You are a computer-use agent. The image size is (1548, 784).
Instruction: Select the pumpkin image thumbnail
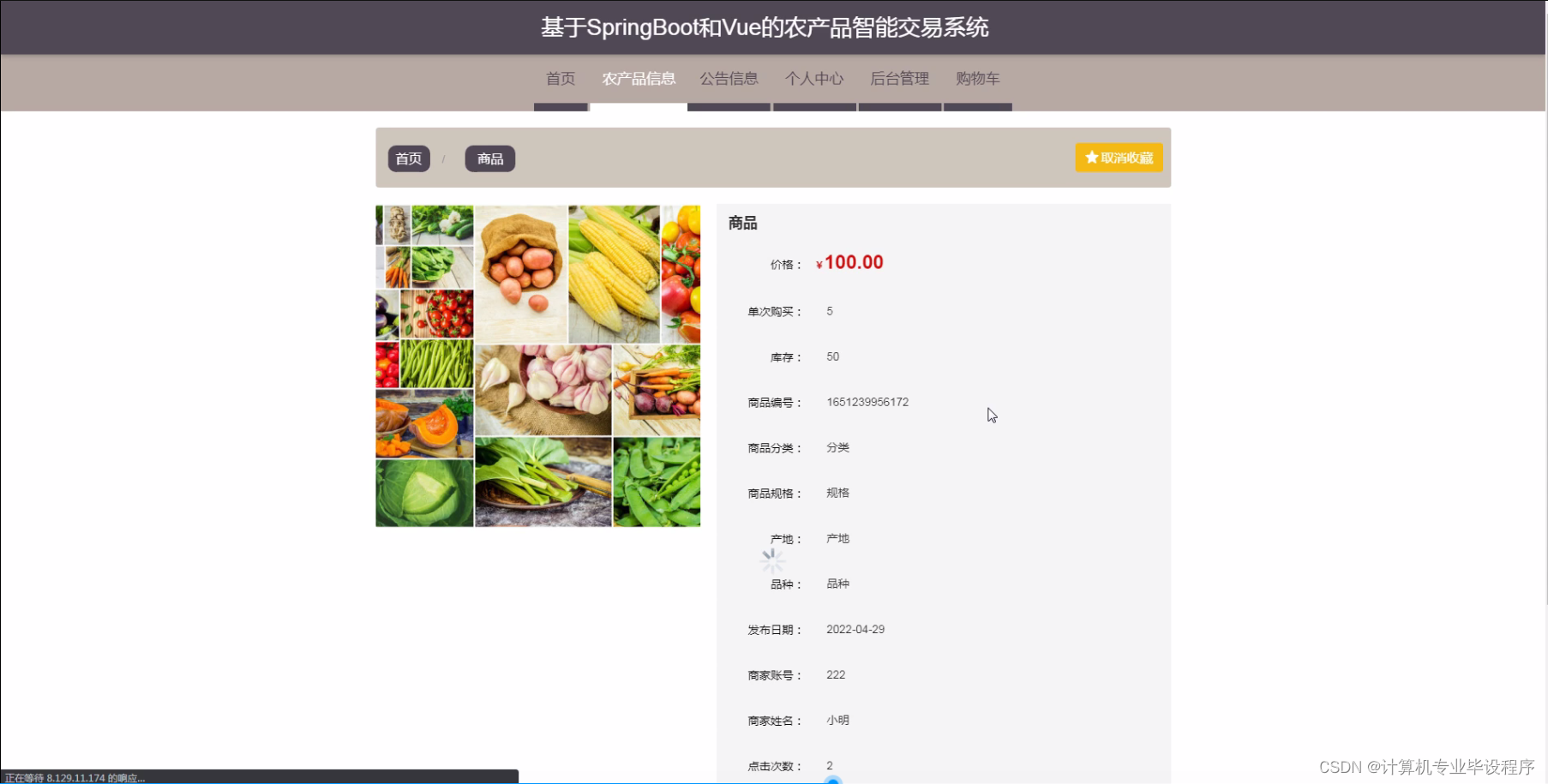[x=423, y=420]
